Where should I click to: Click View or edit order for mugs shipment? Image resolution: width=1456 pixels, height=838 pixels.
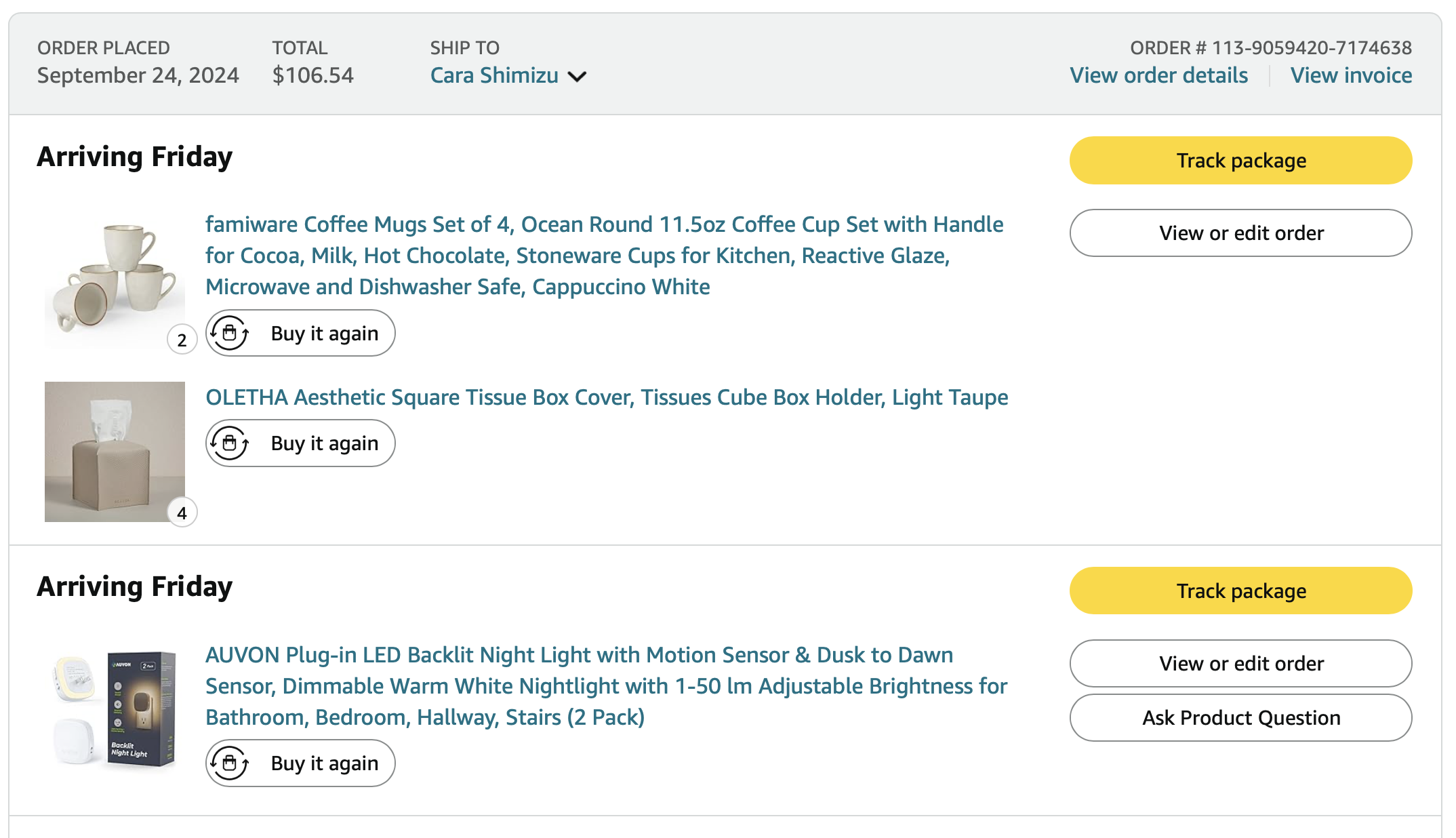[x=1240, y=233]
